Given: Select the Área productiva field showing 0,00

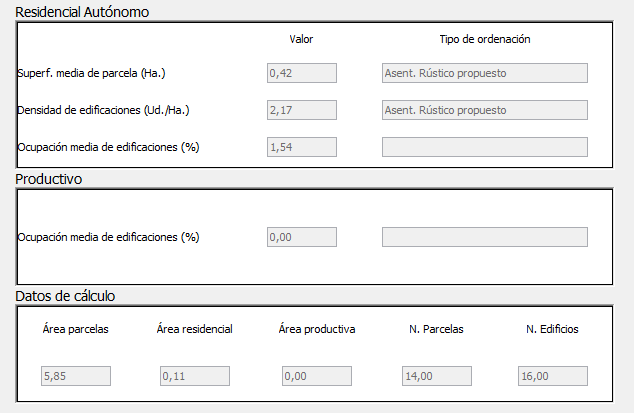Looking at the screenshot, I should point(317,376).
